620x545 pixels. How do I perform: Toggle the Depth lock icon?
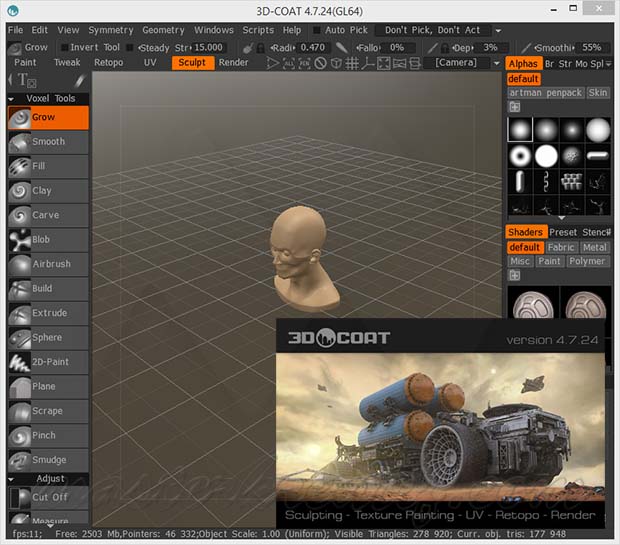[x=445, y=48]
